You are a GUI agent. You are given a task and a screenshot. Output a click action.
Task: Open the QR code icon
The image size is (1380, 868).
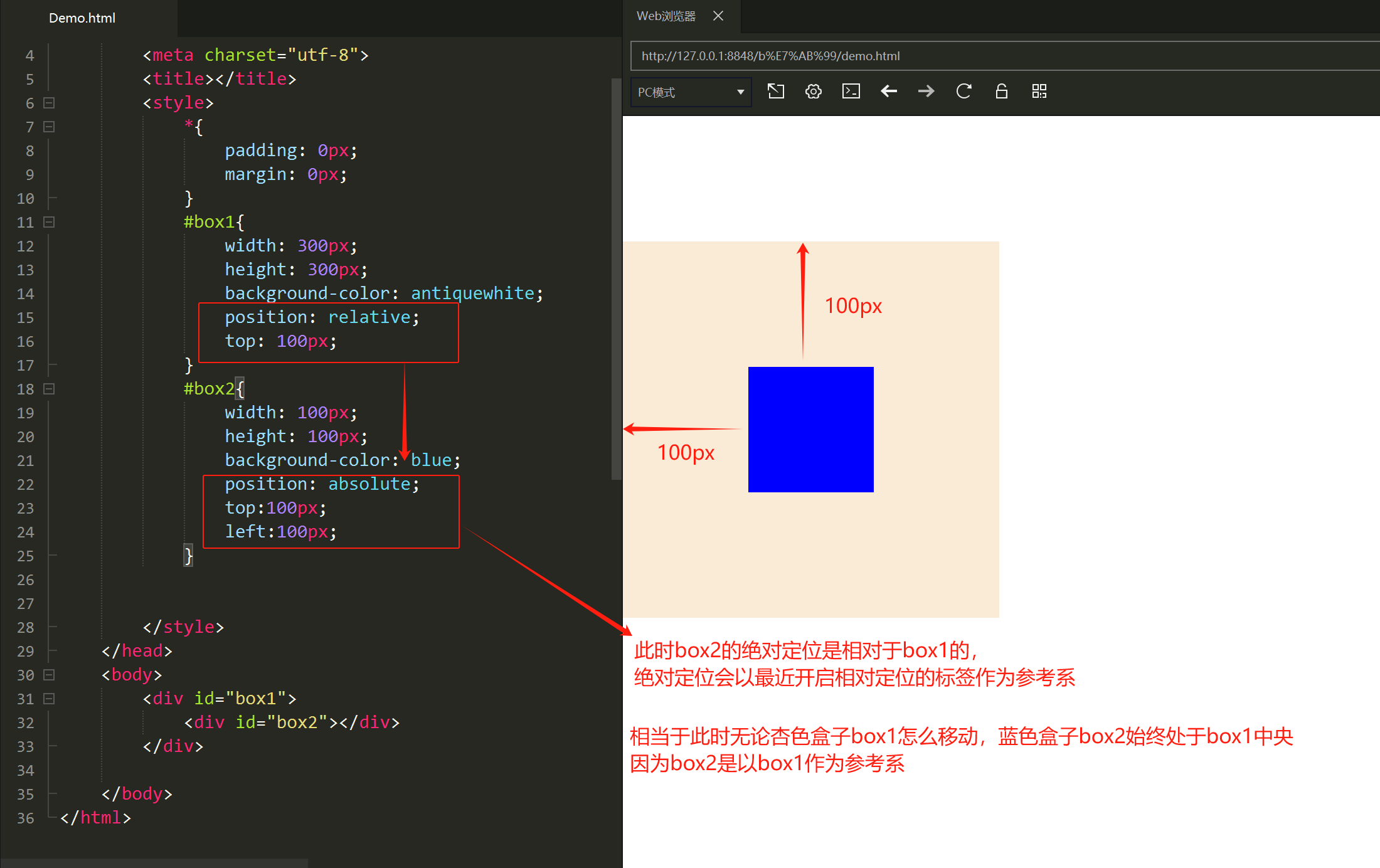coord(1039,92)
